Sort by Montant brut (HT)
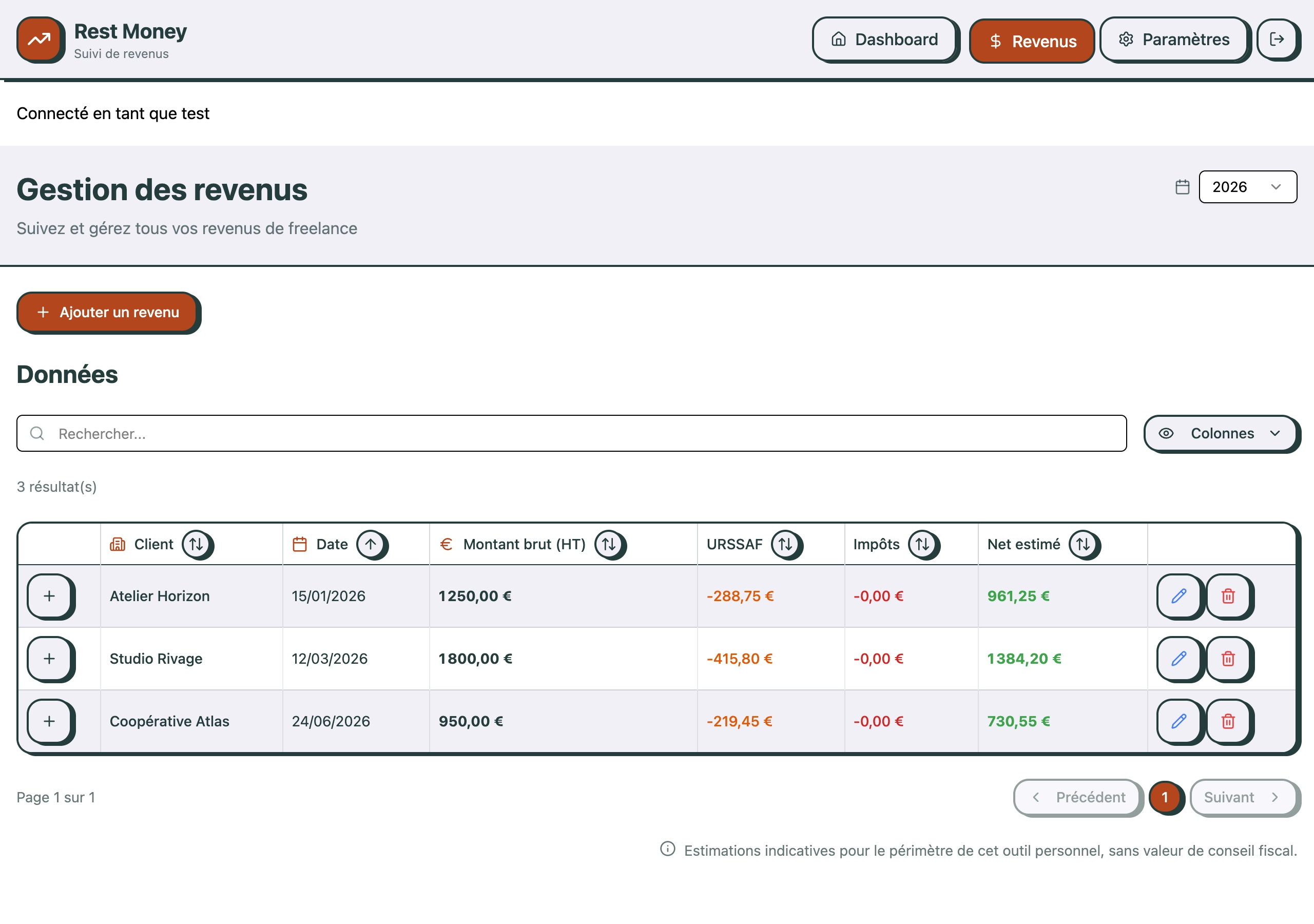 (x=609, y=544)
